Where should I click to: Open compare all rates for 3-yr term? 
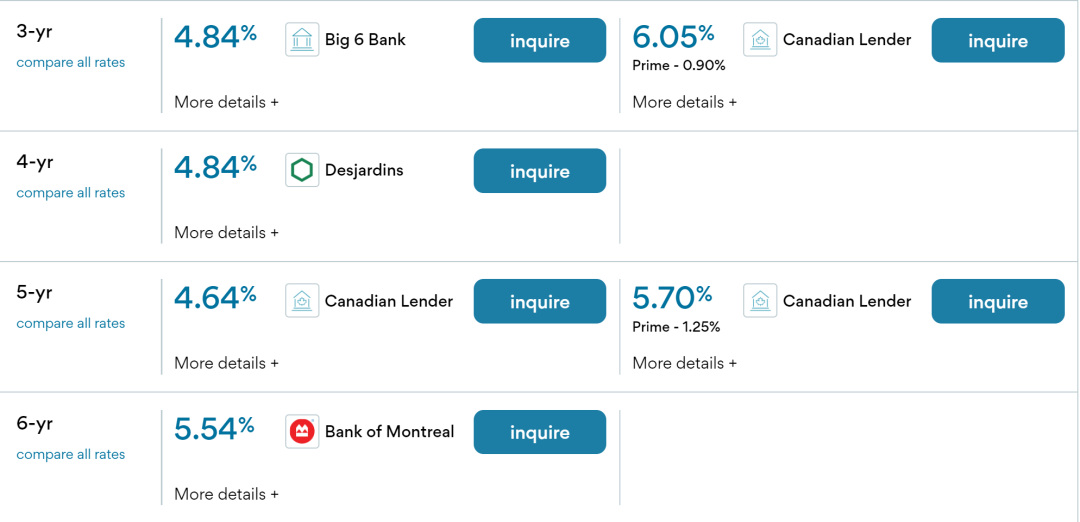tap(71, 63)
